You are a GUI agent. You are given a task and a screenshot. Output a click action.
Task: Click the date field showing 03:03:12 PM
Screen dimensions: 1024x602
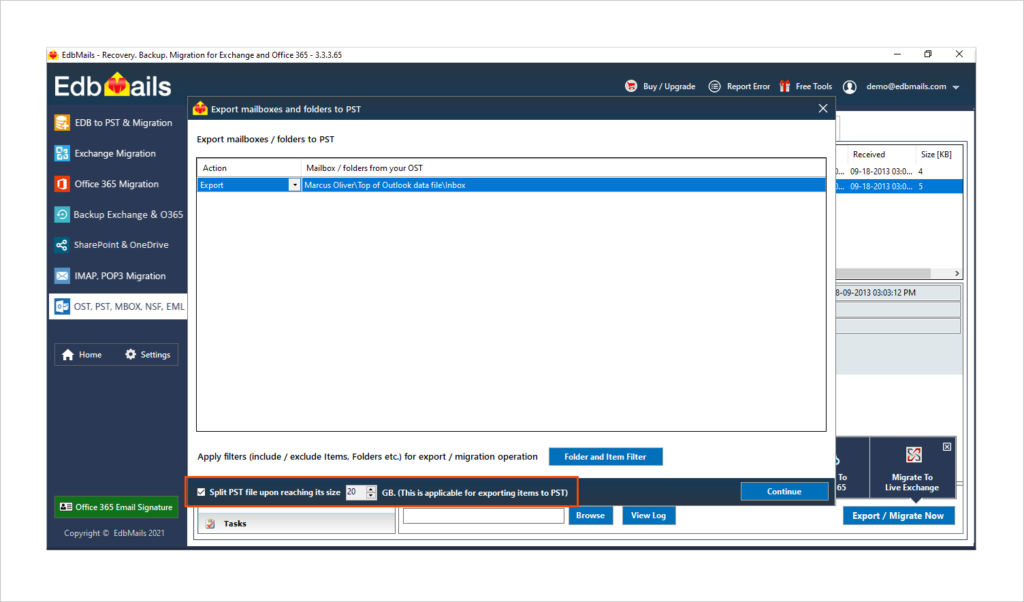(898, 293)
